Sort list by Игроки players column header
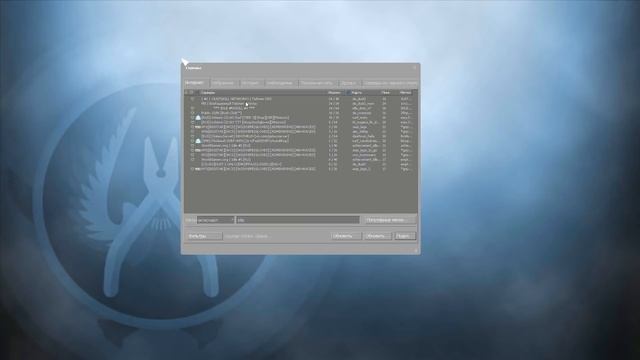640x360 pixels. (337, 93)
